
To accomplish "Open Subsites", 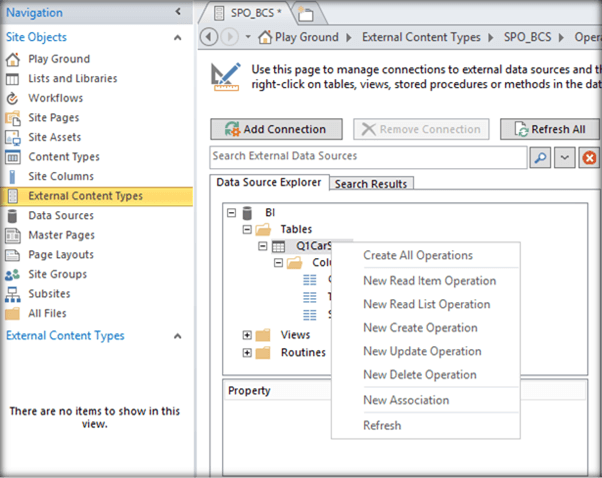I will tap(49, 294).
